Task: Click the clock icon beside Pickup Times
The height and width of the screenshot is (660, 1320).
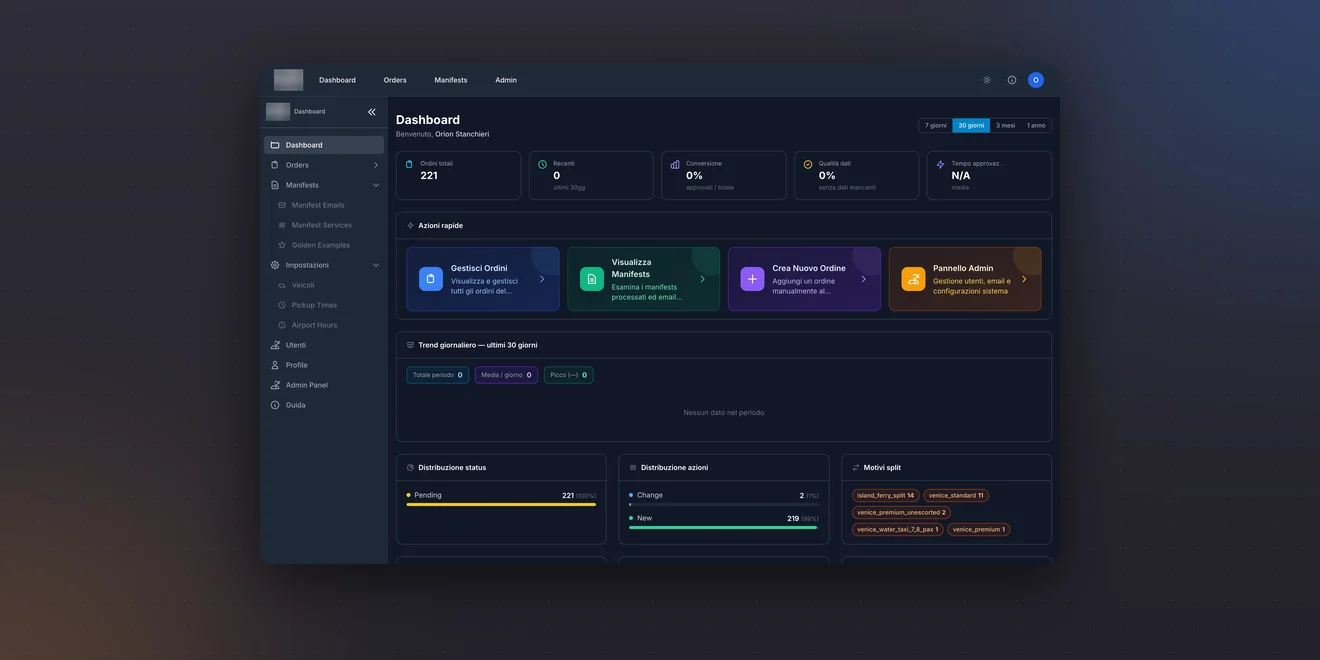Action: click(x=282, y=305)
